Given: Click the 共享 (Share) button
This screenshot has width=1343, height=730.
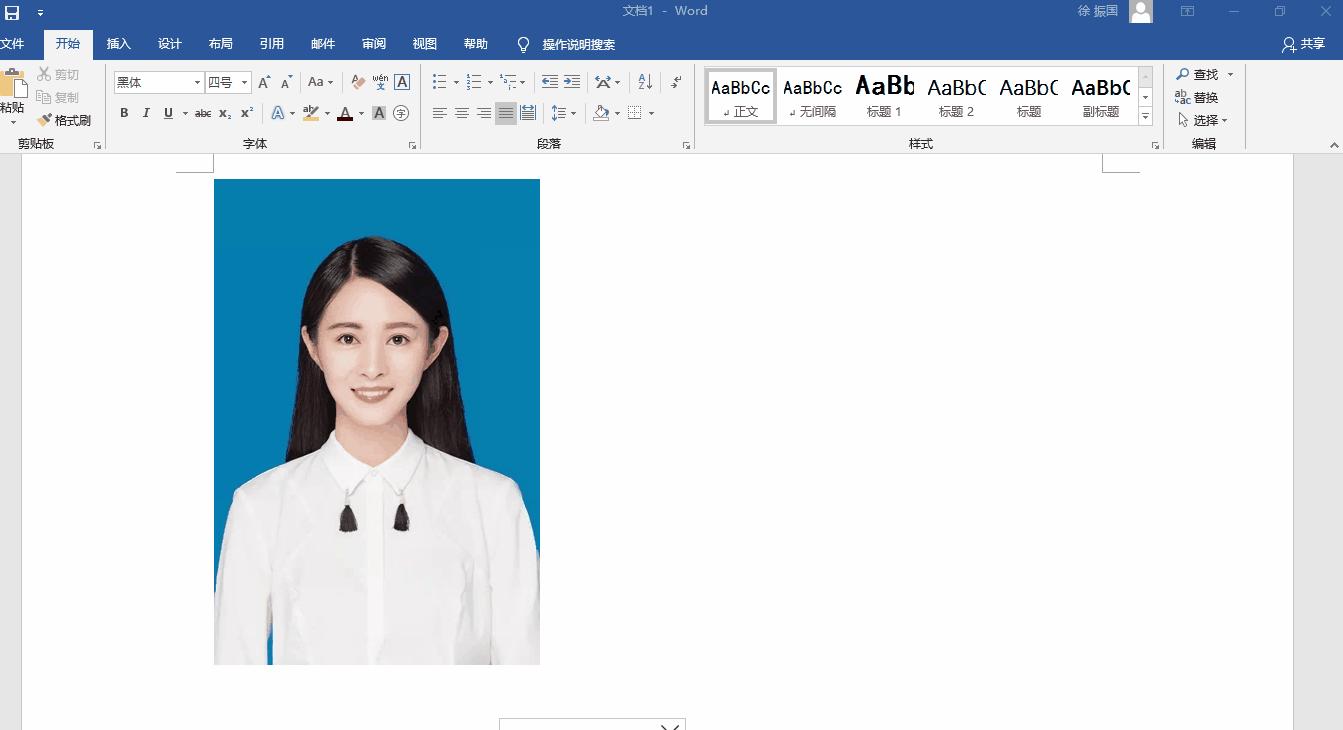Looking at the screenshot, I should click(x=1304, y=43).
